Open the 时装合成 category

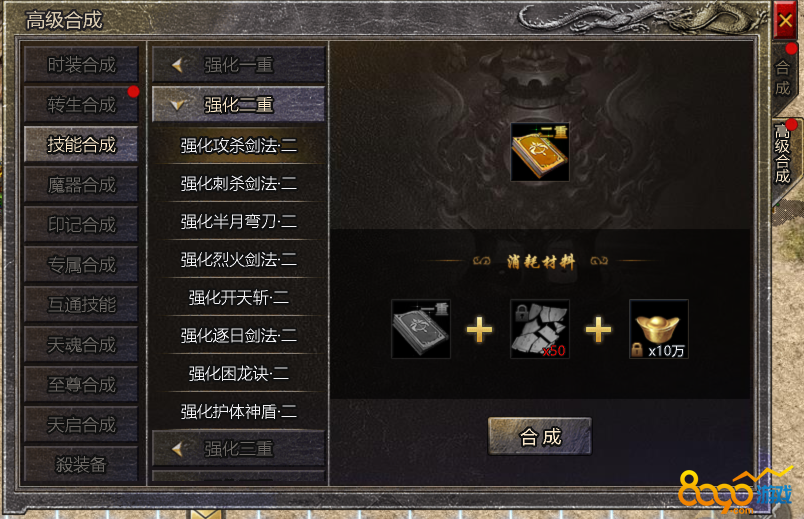coord(82,65)
